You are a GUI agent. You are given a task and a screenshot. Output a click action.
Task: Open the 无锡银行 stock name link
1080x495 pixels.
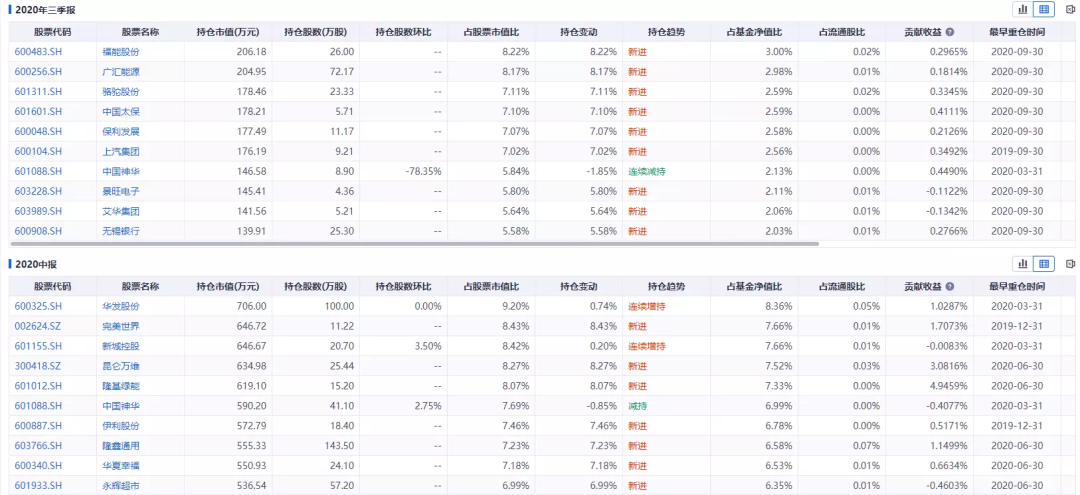click(121, 231)
